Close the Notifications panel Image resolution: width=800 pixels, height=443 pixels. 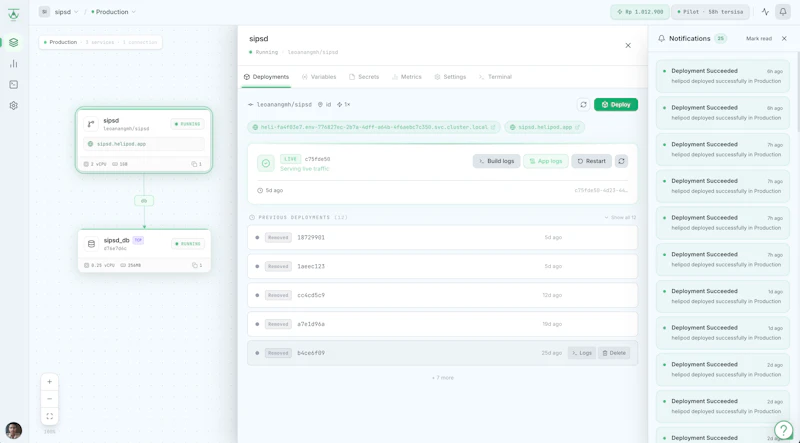[x=784, y=38]
